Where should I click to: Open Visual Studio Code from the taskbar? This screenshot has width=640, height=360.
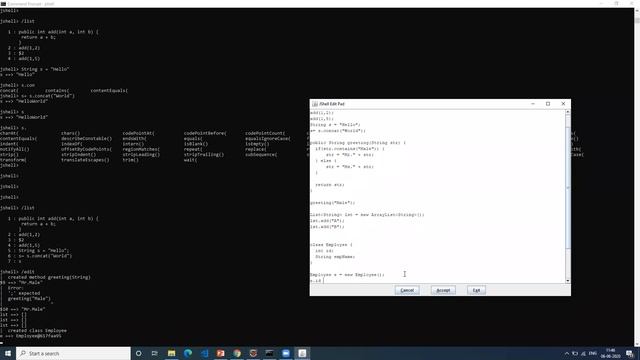(x=204, y=353)
